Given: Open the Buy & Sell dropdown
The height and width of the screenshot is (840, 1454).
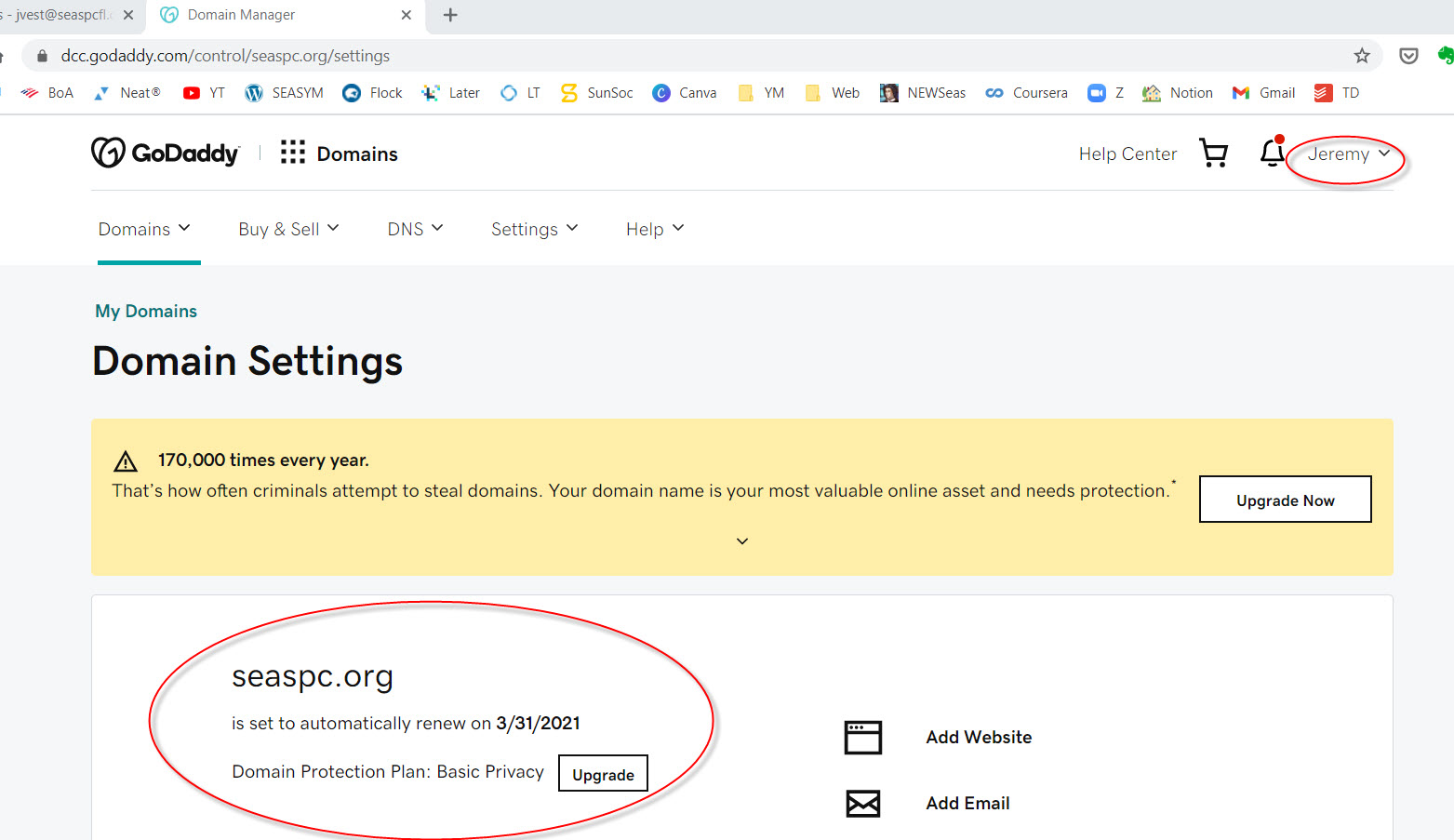Looking at the screenshot, I should tap(288, 229).
